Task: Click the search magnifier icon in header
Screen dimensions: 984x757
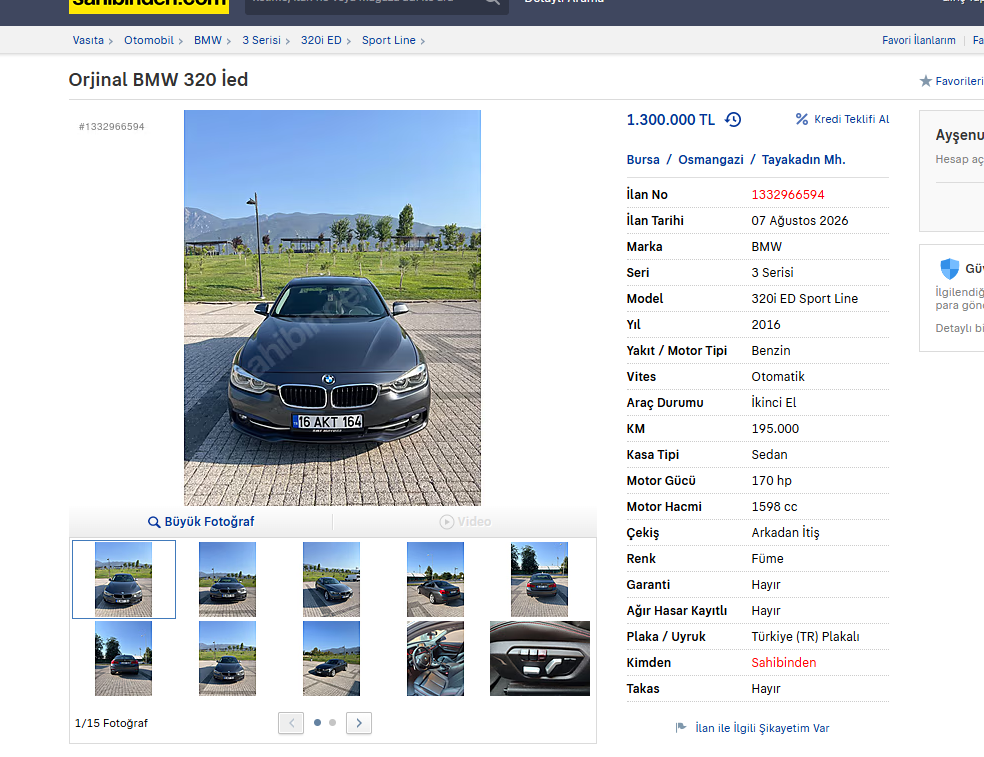Action: pos(493,3)
